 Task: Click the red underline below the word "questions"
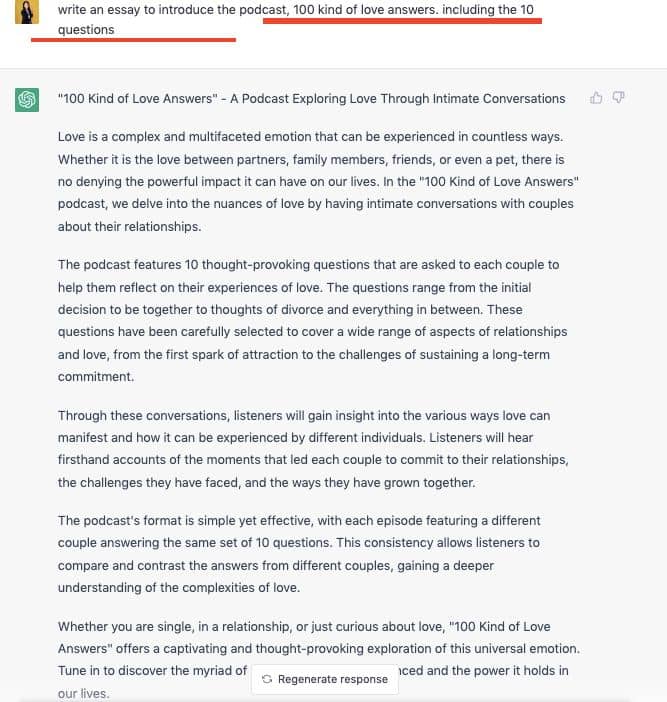(133, 41)
